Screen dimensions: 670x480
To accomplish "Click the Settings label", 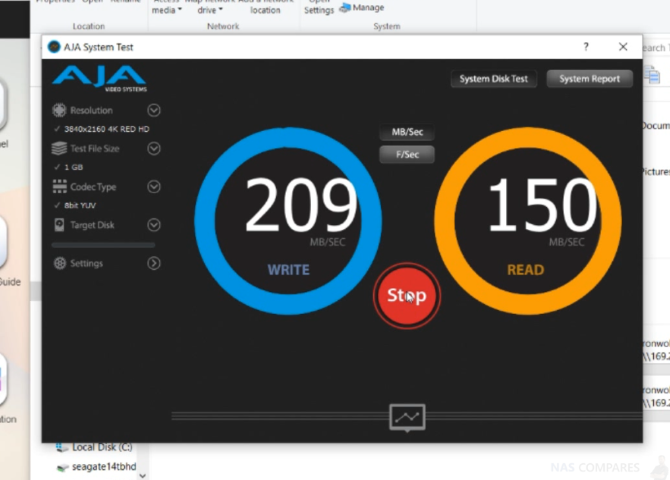I will pyautogui.click(x=86, y=263).
